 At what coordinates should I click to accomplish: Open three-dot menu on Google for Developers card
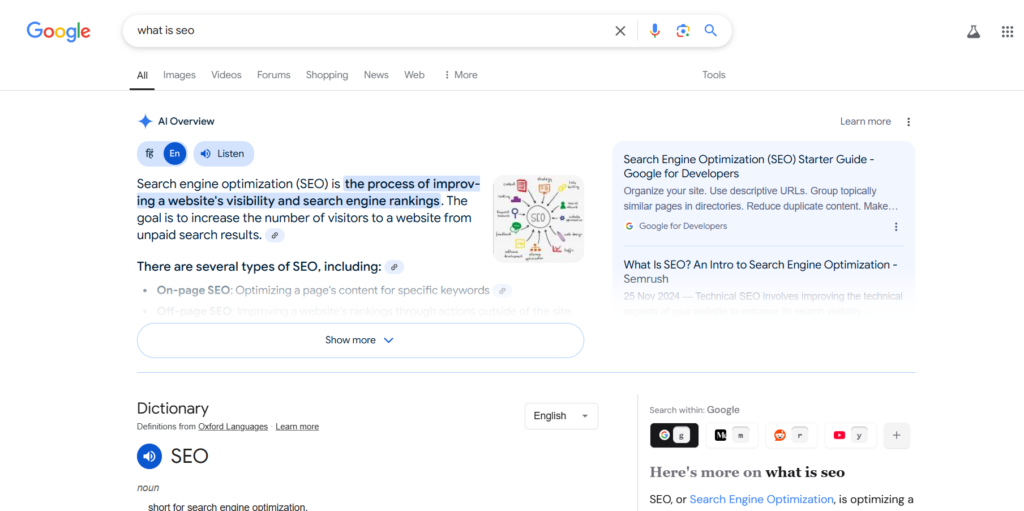(896, 227)
